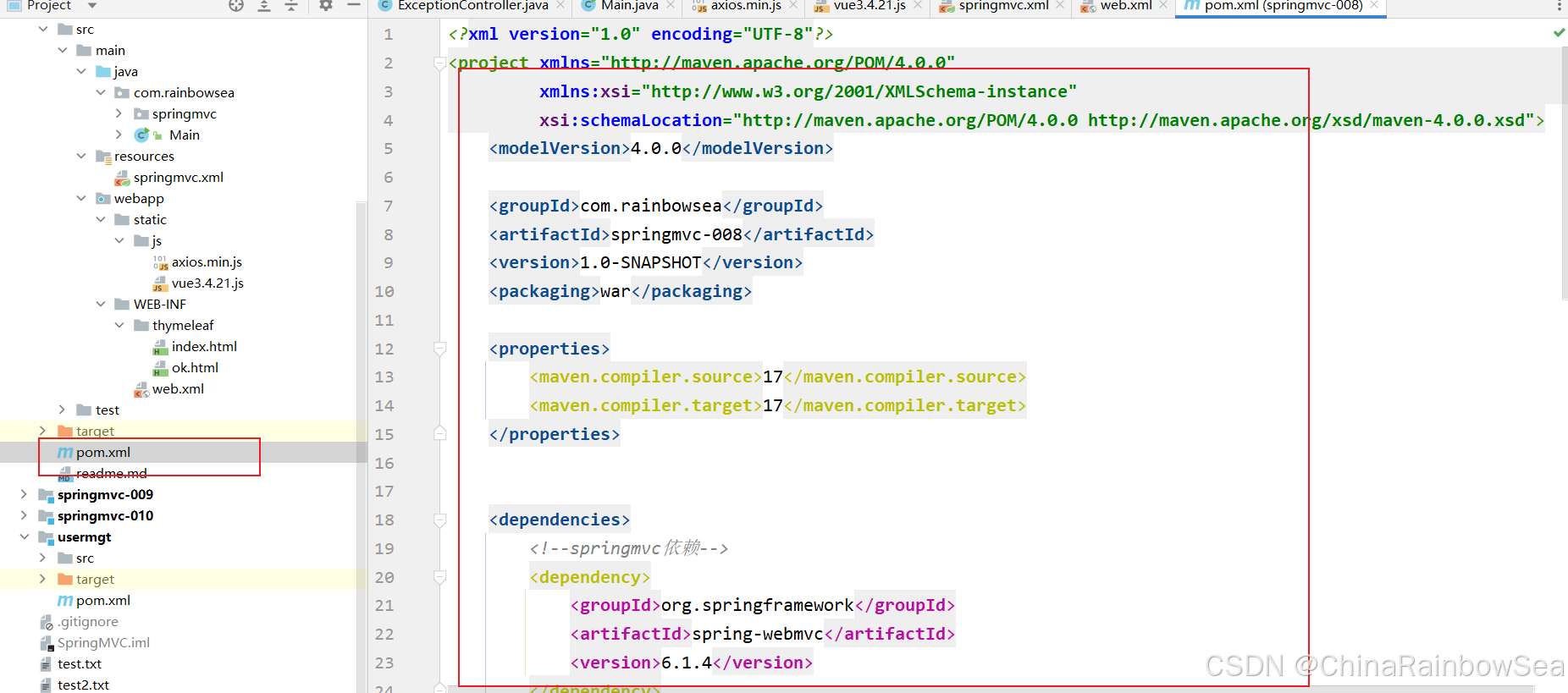
Task: Collapse the webapp folder
Action: tap(81, 198)
